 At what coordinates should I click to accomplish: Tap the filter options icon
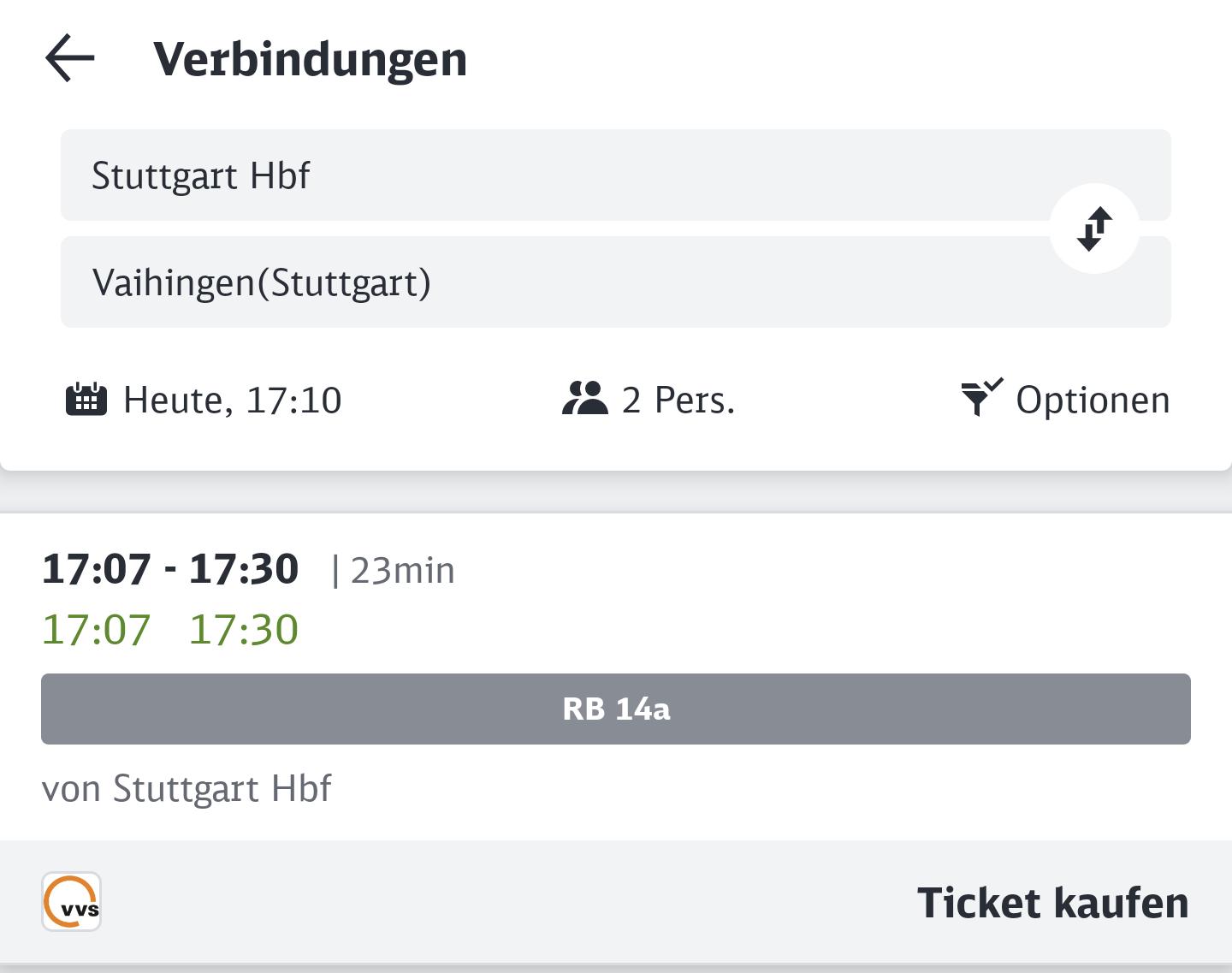pyautogui.click(x=981, y=398)
